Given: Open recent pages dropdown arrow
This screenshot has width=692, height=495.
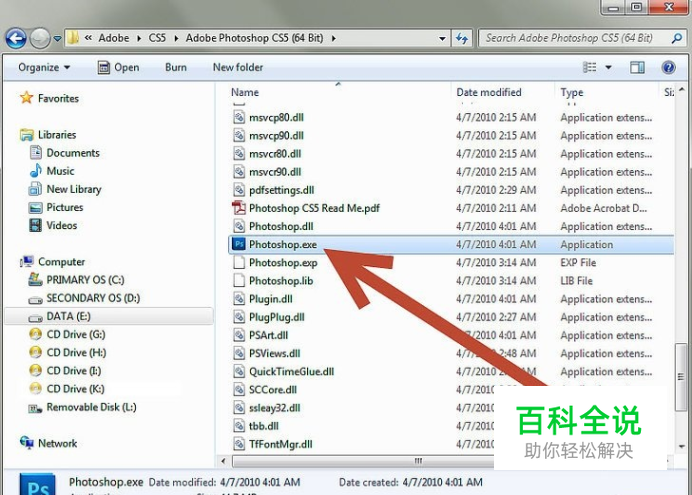Looking at the screenshot, I should pos(57,39).
